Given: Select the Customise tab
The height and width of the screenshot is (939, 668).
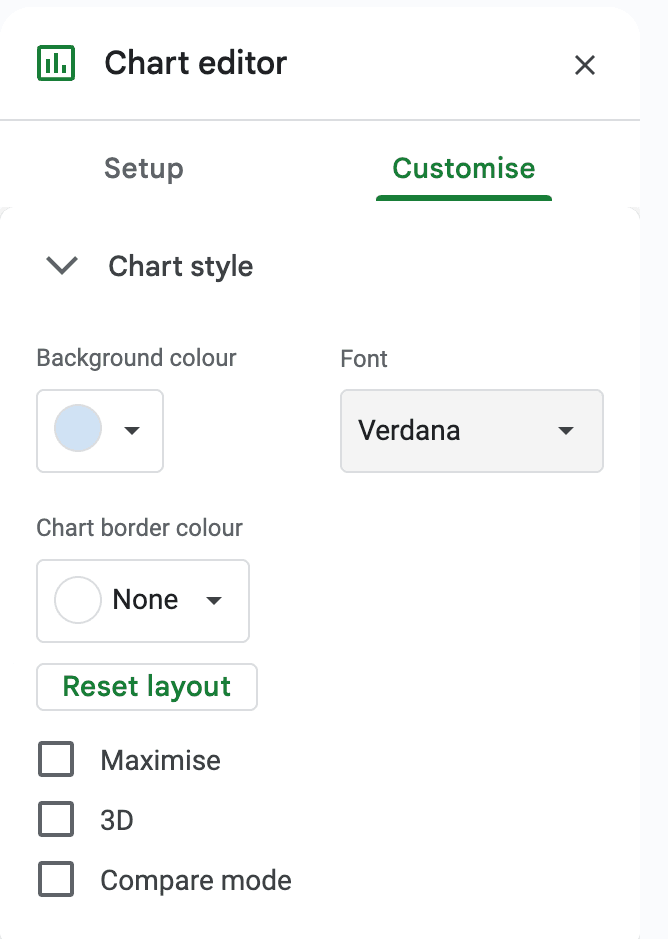Looking at the screenshot, I should click(x=463, y=168).
